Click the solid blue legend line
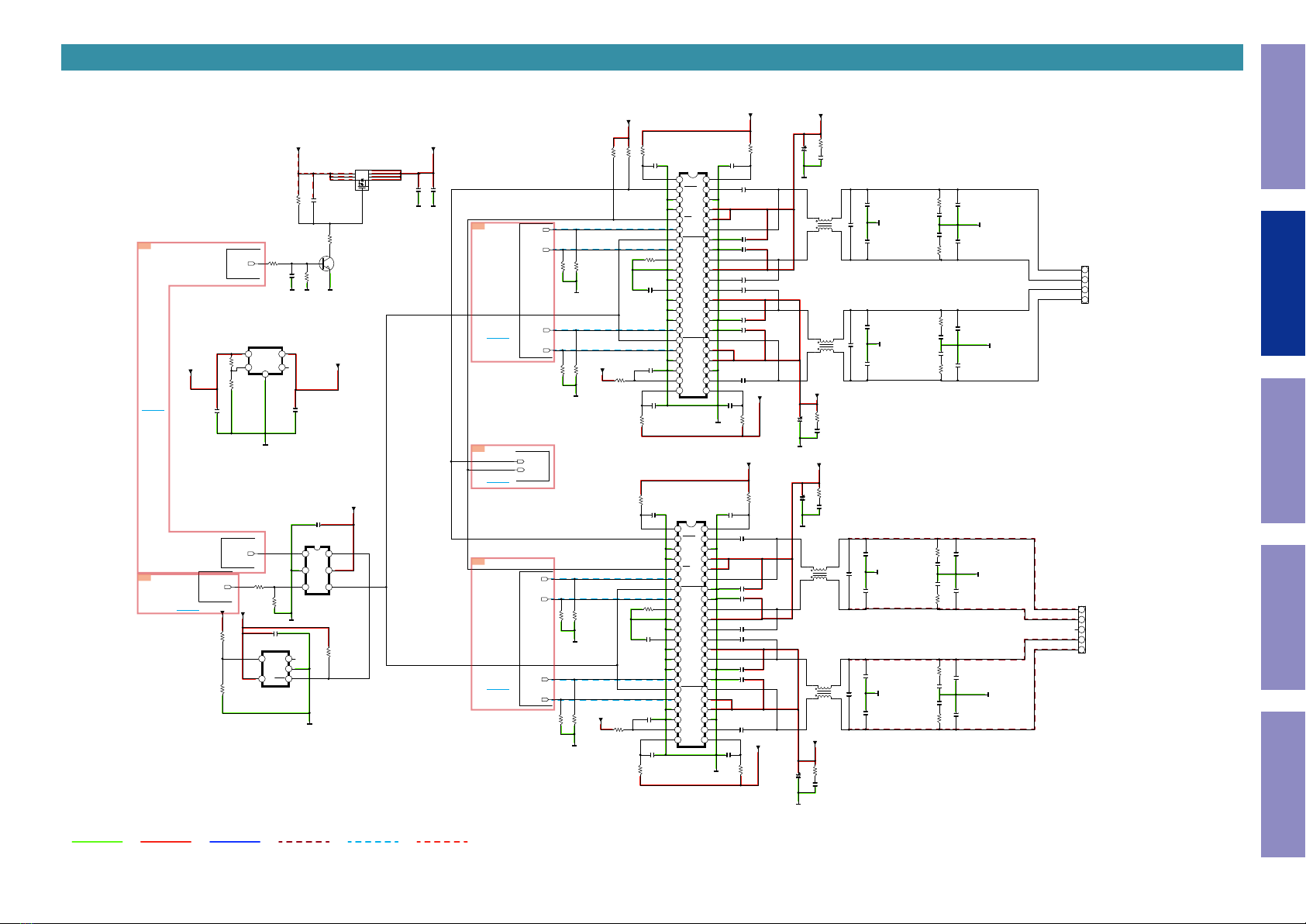The image size is (1306, 924). 235,841
